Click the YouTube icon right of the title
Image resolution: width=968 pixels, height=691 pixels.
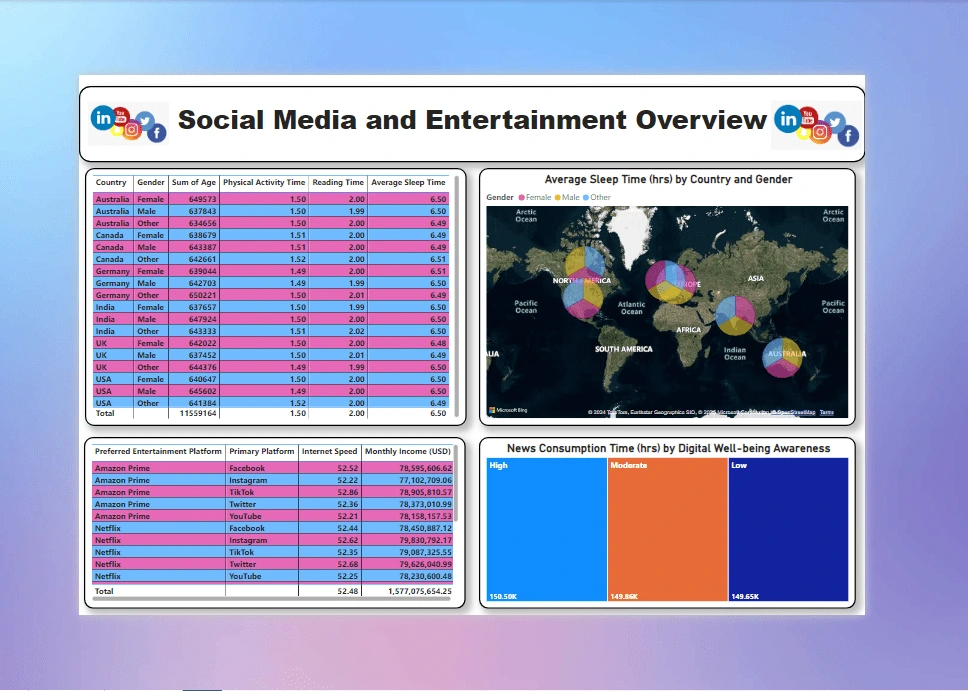coord(808,116)
